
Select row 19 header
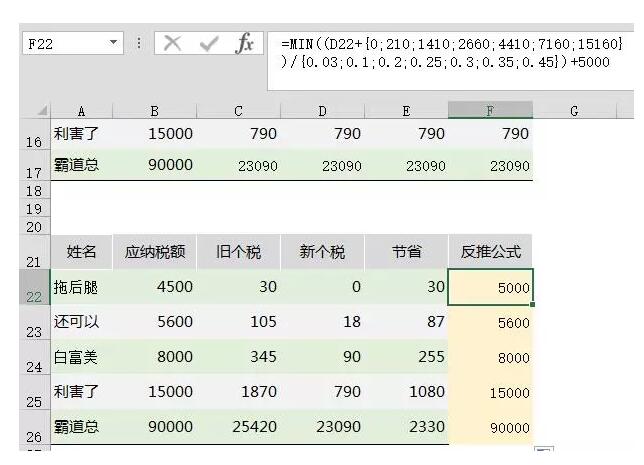[34, 209]
